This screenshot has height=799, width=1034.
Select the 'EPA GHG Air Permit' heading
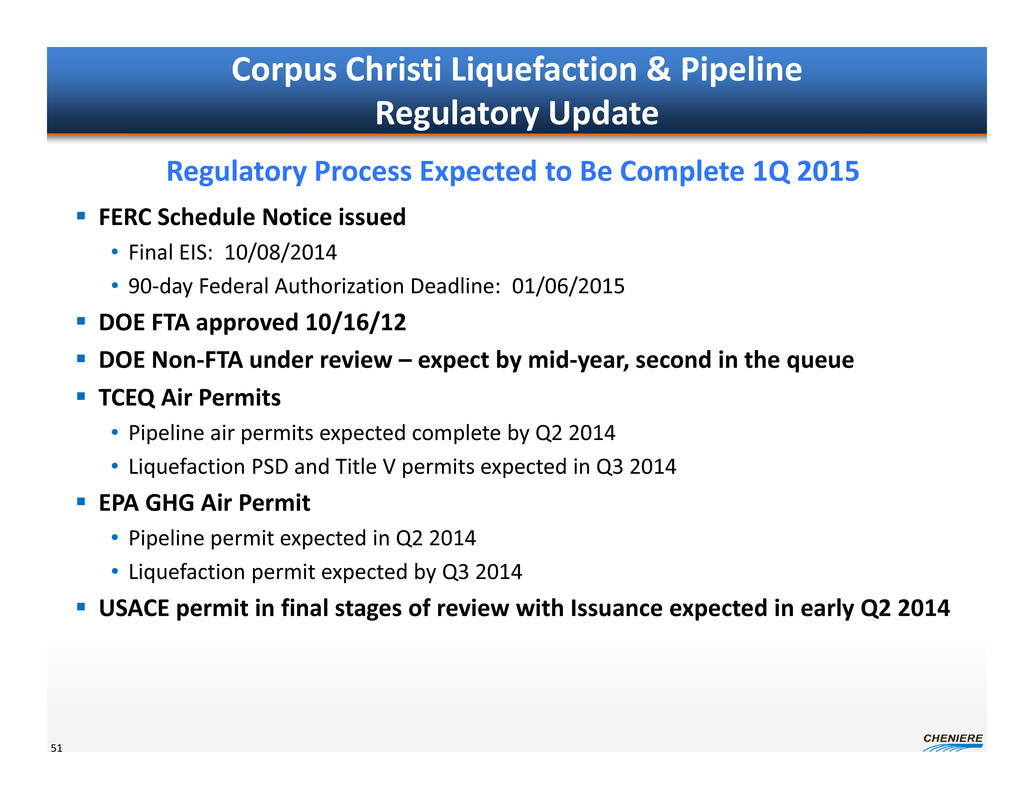(x=204, y=502)
